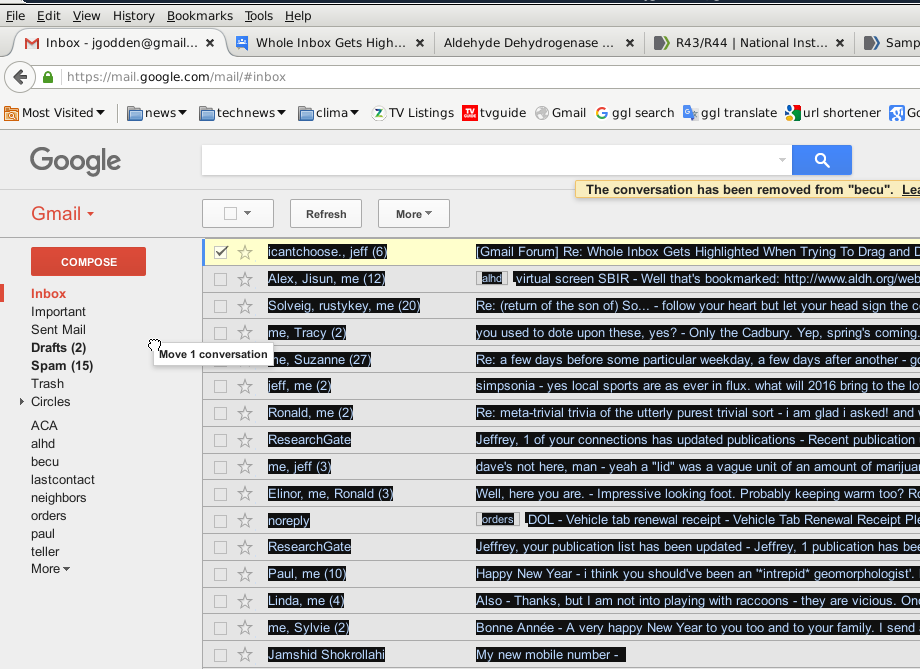Image resolution: width=920 pixels, height=669 pixels.
Task: Star the Jamshid Shokrollahi email
Action: [245, 655]
